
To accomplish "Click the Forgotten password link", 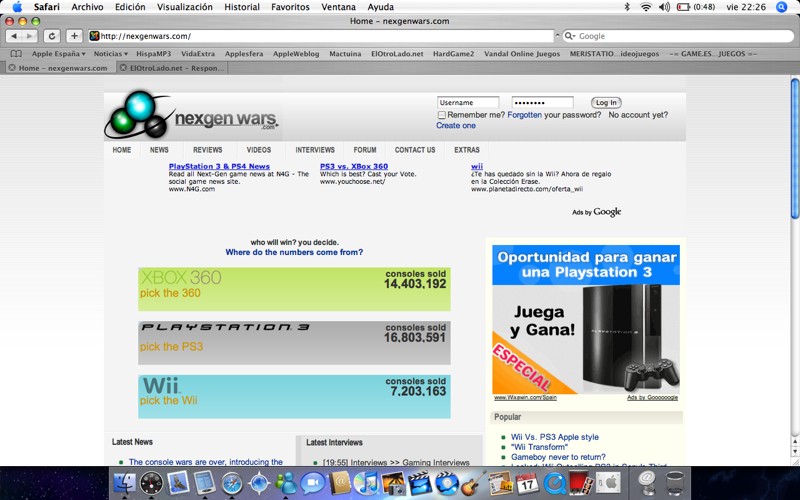I will 524,115.
